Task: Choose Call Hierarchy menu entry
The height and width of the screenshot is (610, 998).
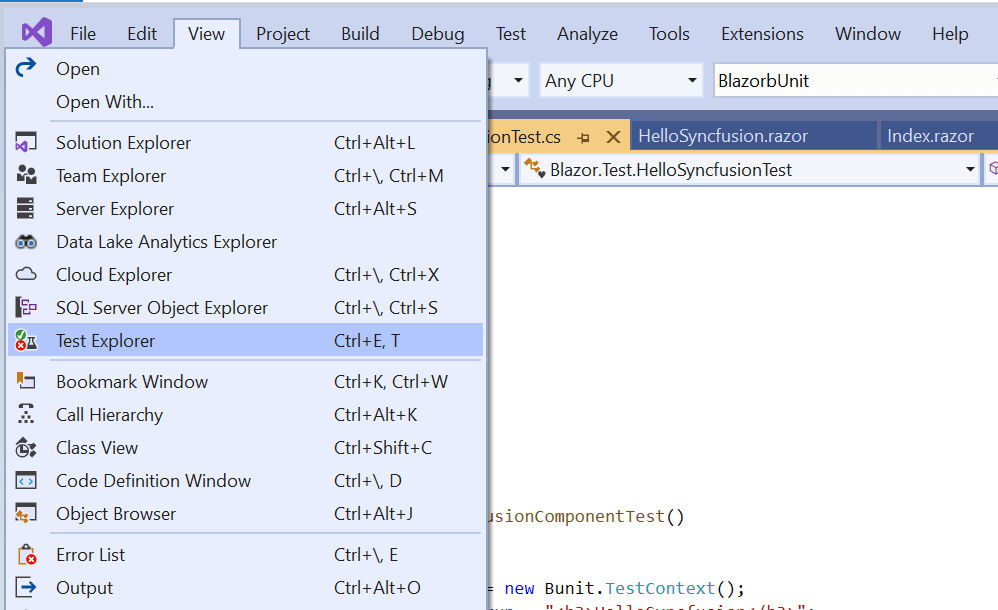Action: (245, 415)
